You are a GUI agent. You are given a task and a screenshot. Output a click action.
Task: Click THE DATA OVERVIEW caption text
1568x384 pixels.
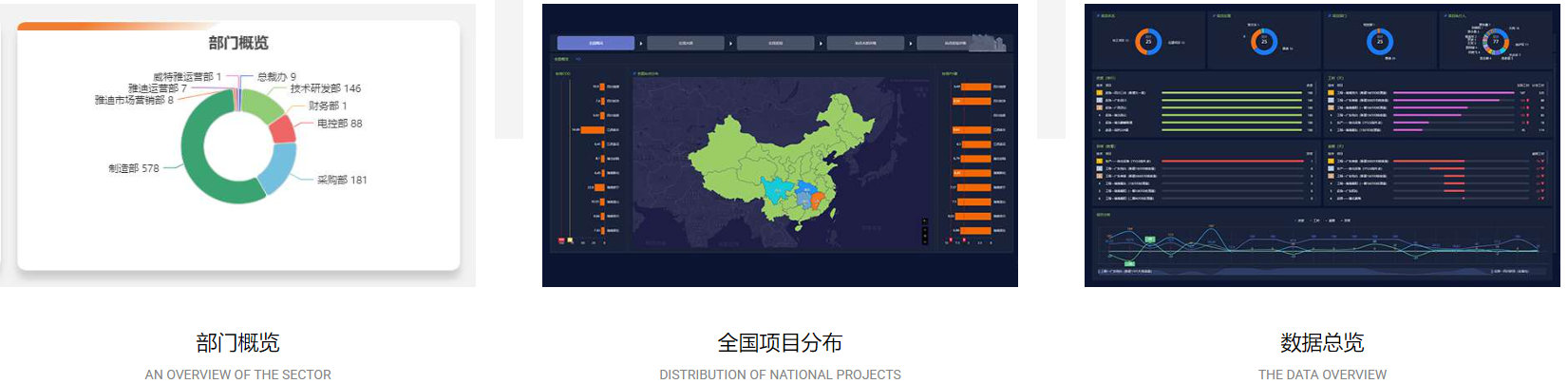pos(1322,374)
